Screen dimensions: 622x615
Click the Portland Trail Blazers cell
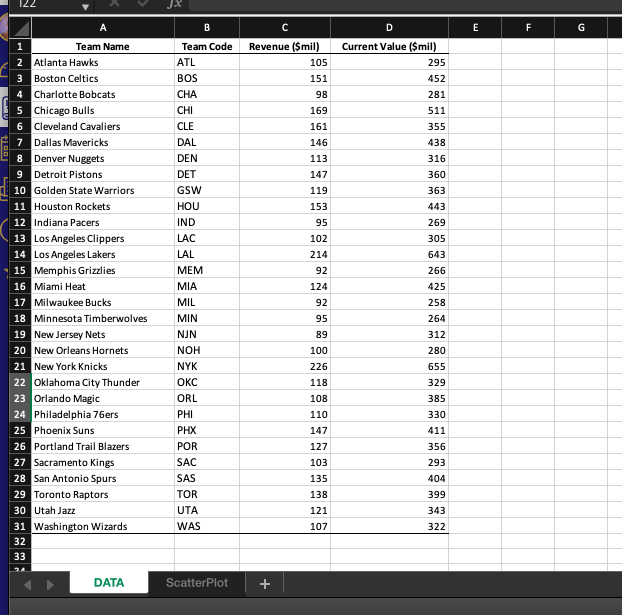[103, 446]
